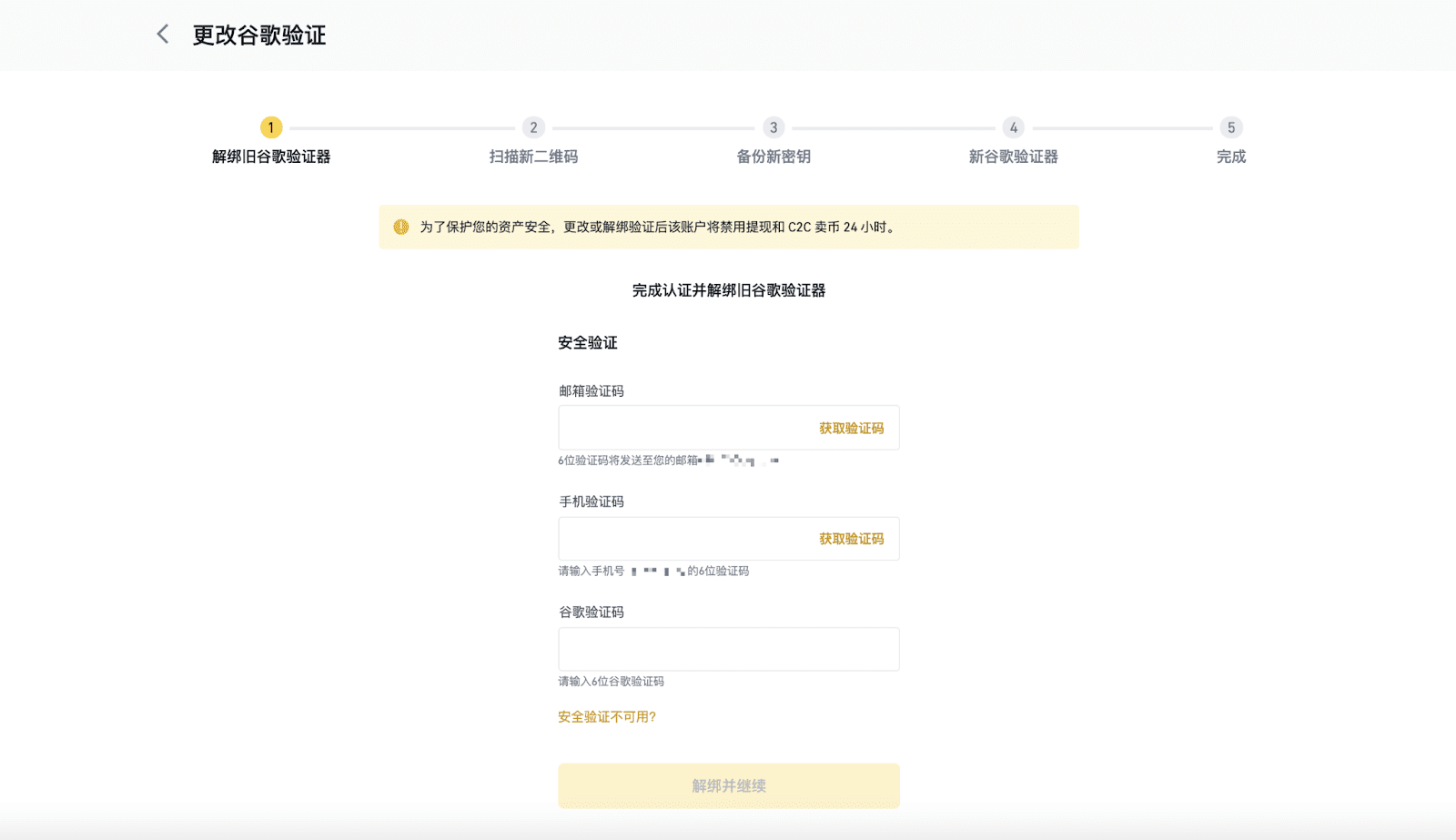Image resolution: width=1456 pixels, height=840 pixels.
Task: Select step 3 circle in progress bar
Action: pos(773,127)
